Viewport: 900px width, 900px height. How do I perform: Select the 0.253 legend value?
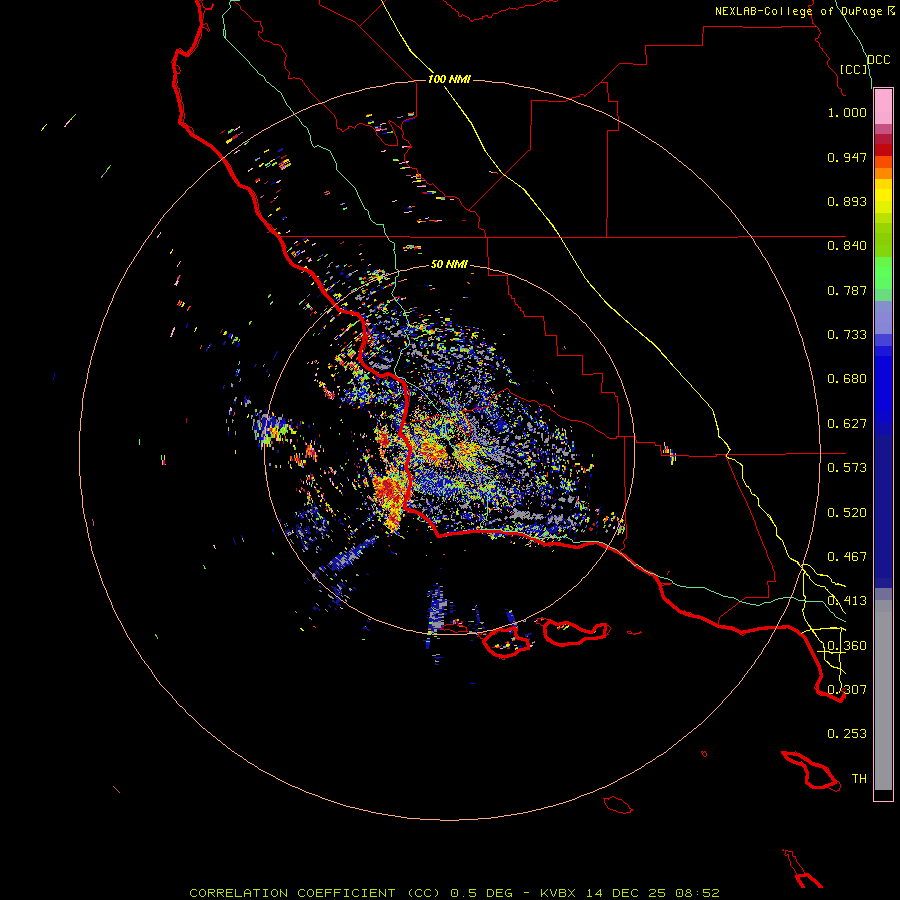847,734
